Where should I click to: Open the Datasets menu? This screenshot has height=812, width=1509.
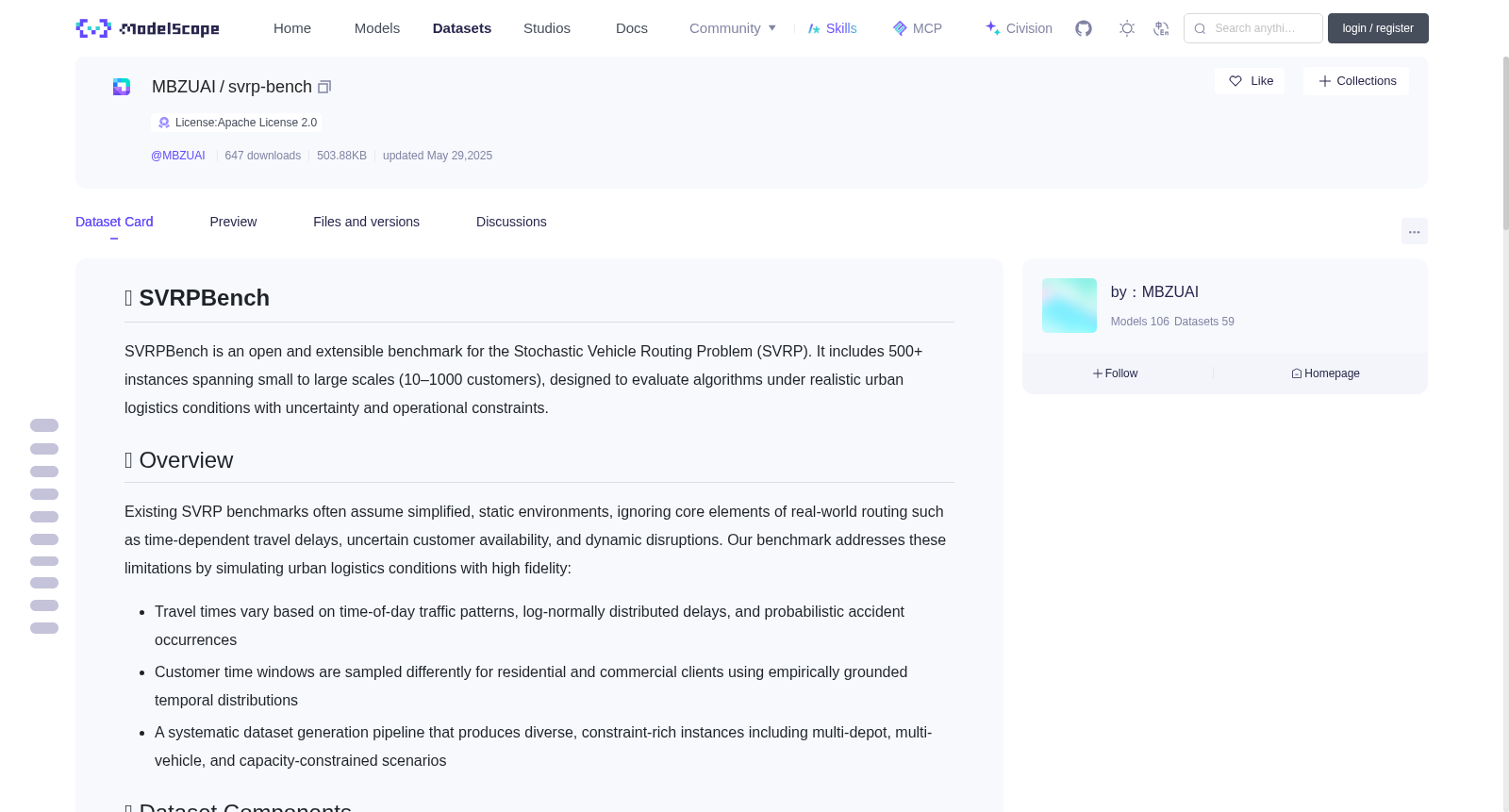pos(462,28)
